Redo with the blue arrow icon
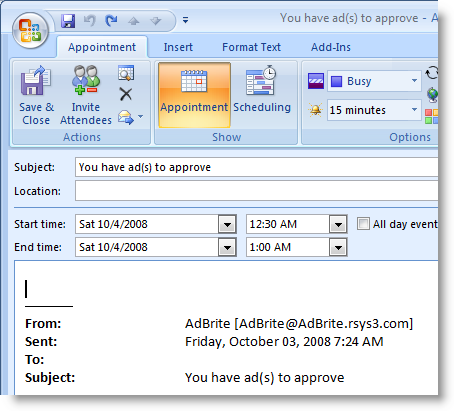The height and width of the screenshot is (411, 454). tap(111, 21)
